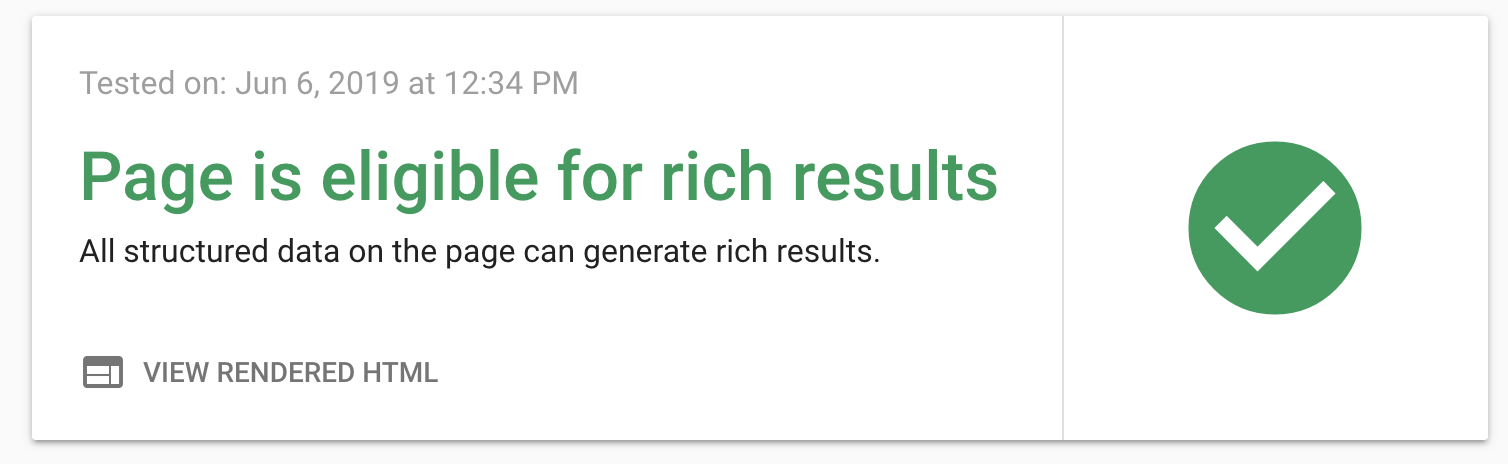Select the 'Page is eligible for rich results' heading
Screen dimensions: 1508x464
[x=539, y=179]
